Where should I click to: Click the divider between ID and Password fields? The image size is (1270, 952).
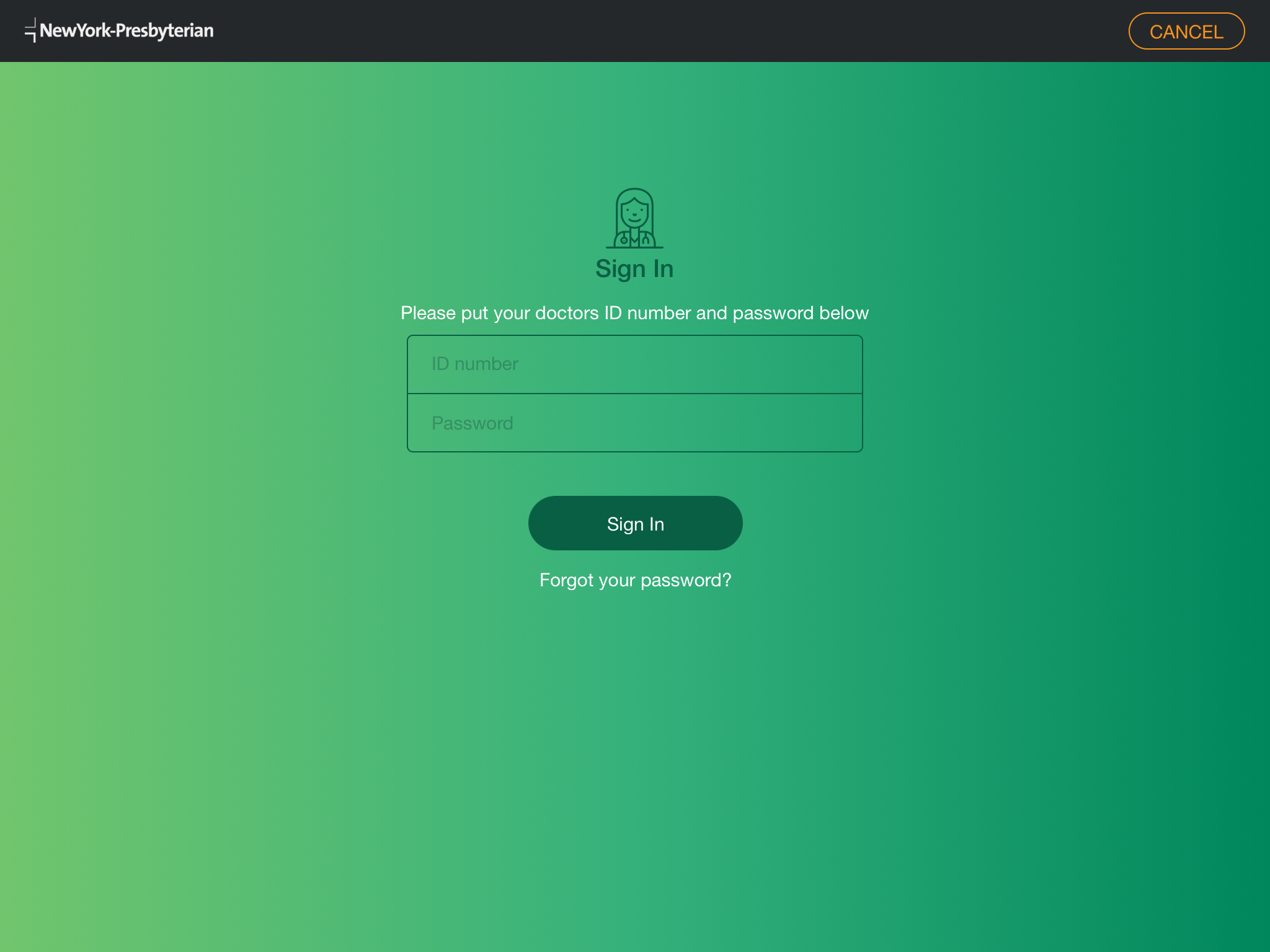pos(635,394)
